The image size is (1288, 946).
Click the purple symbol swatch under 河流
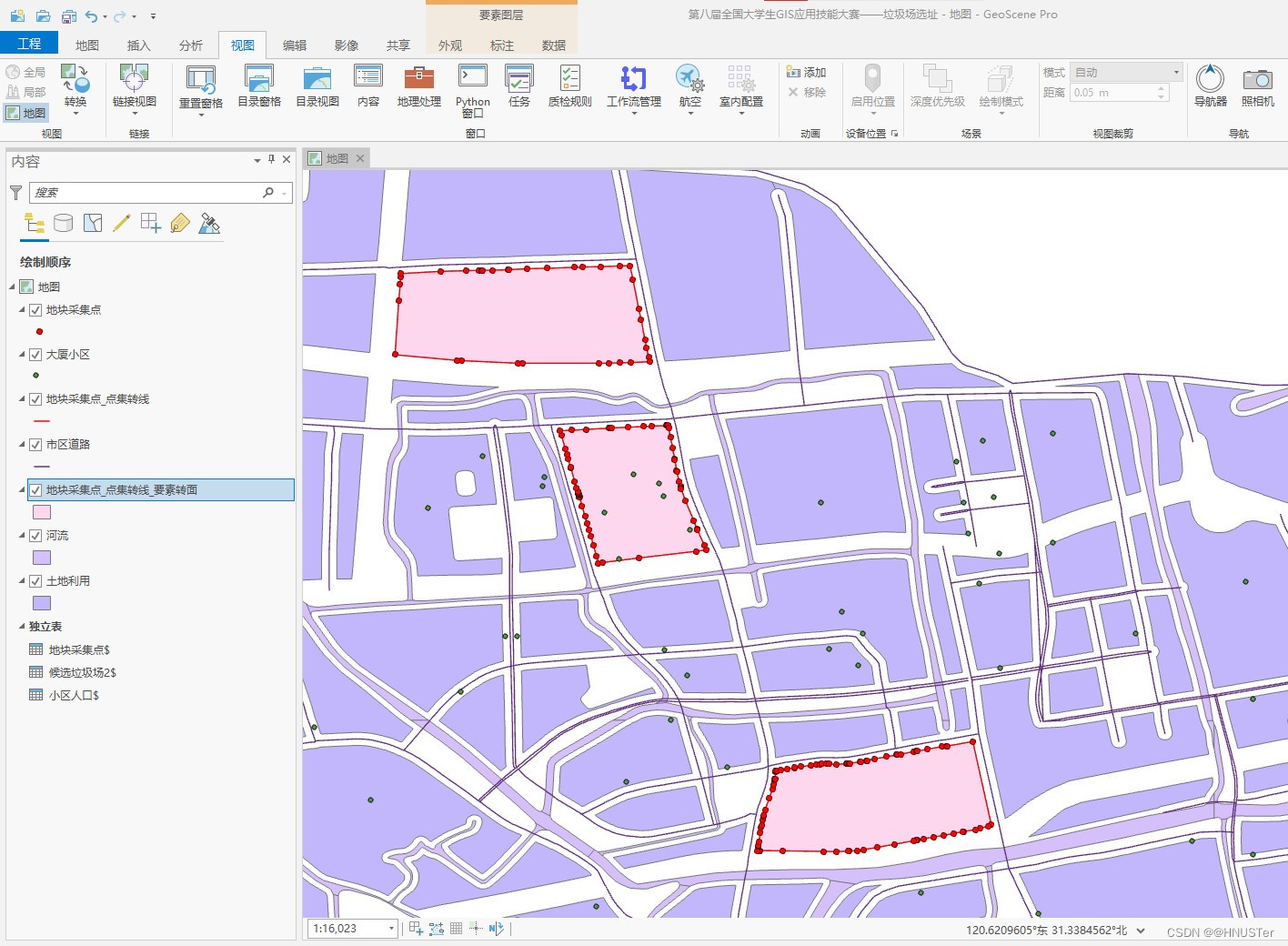pos(42,558)
